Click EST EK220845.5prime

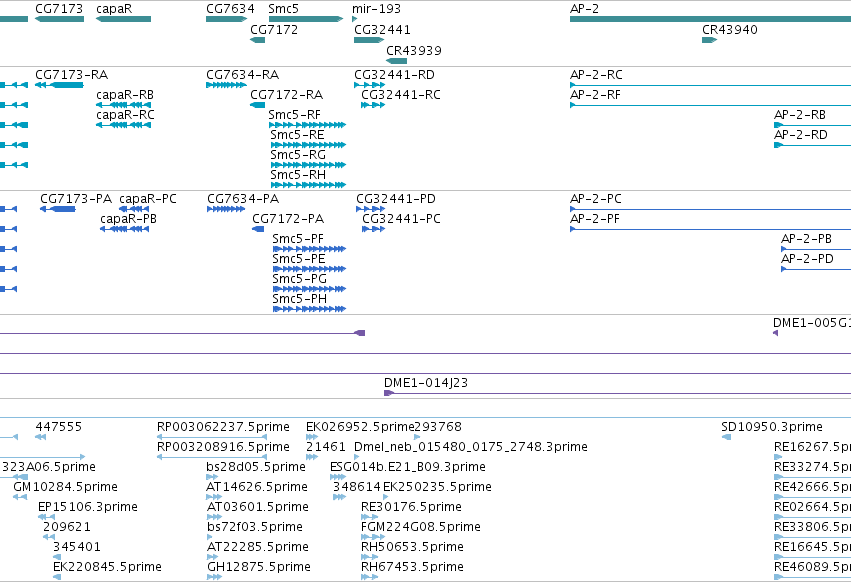56,578
